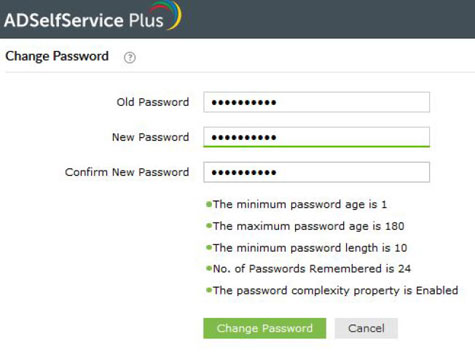The height and width of the screenshot is (361, 475).
Task: Click the New Password label
Action: 150,137
